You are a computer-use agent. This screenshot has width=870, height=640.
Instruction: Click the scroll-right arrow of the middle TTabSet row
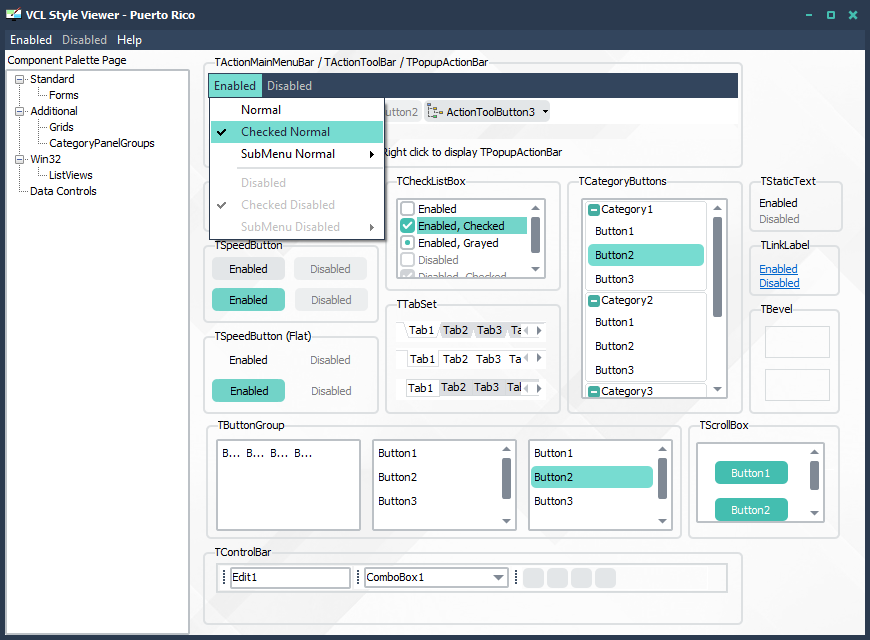pos(539,358)
